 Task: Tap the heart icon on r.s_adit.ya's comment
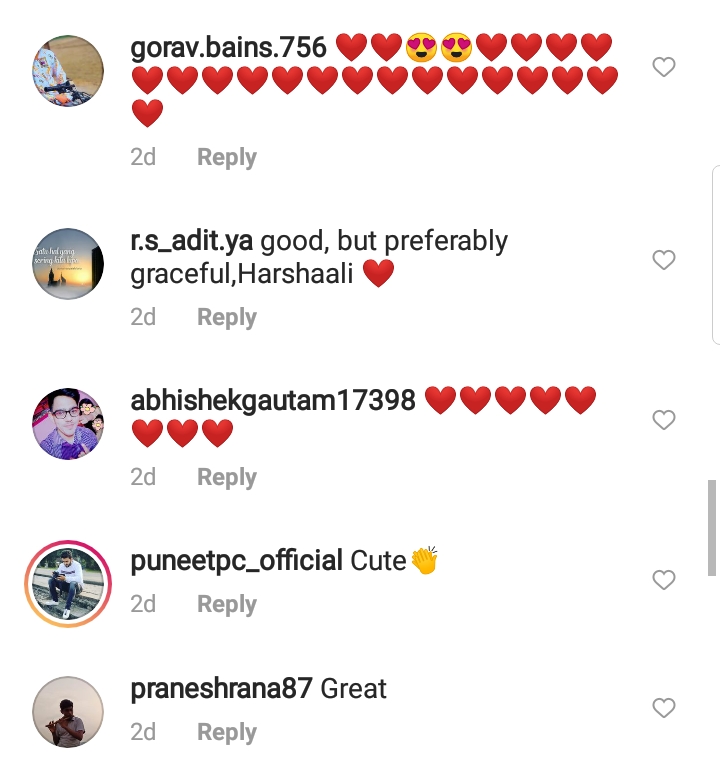[x=664, y=260]
